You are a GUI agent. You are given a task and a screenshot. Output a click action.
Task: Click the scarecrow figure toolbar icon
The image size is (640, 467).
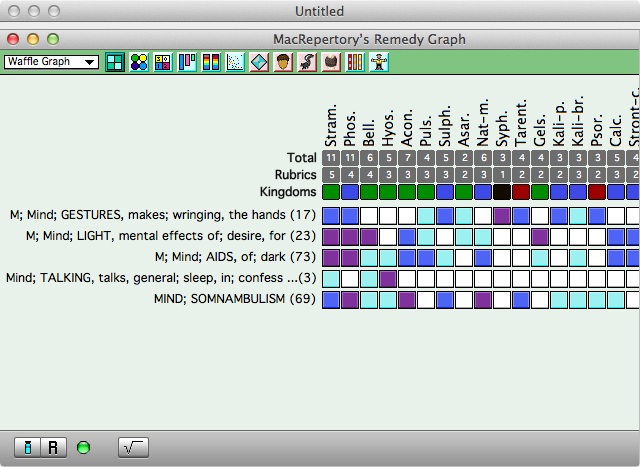point(379,62)
